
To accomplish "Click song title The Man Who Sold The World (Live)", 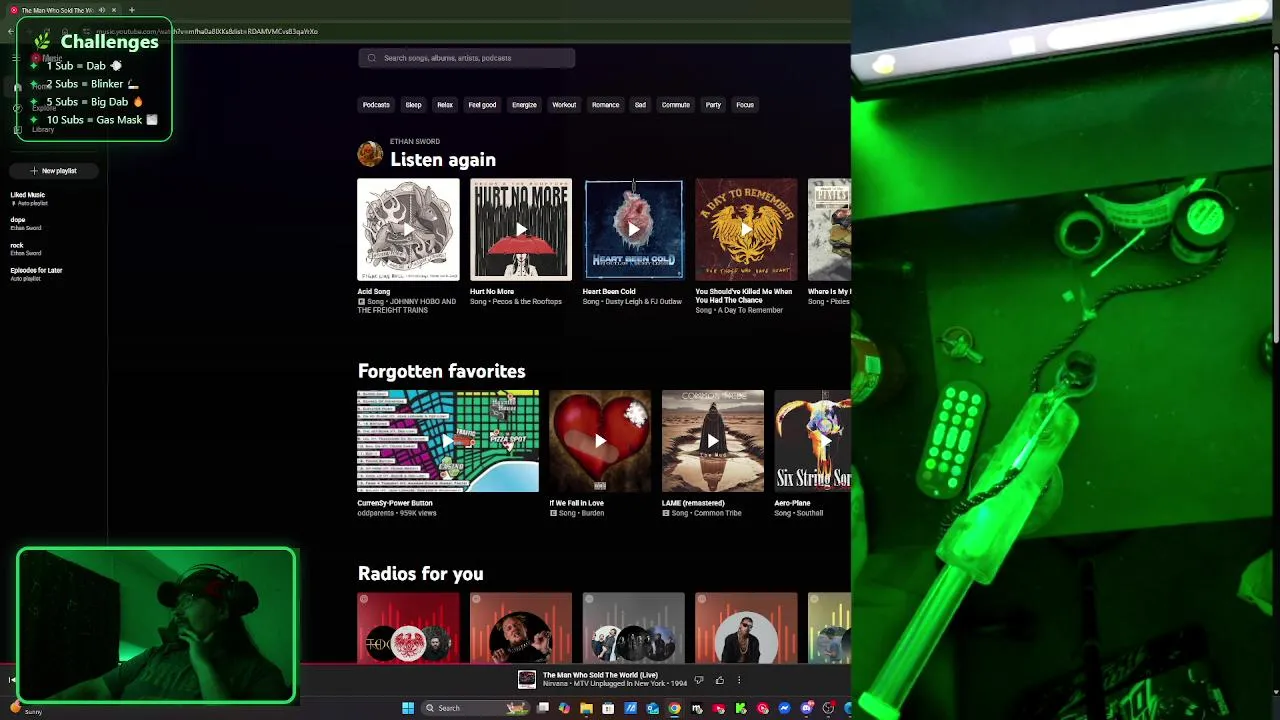I will point(600,675).
